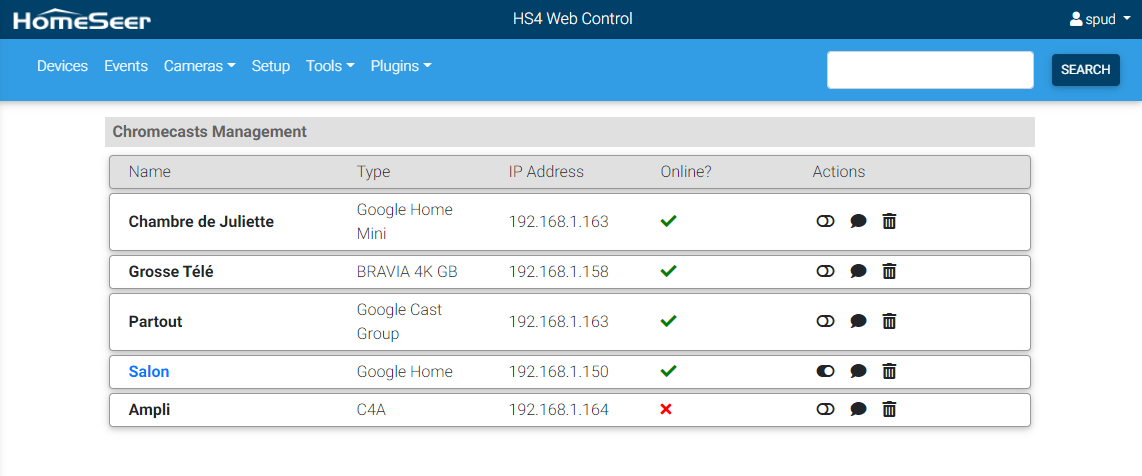Expand the Cameras dropdown menu
This screenshot has width=1142, height=476.
click(199, 66)
